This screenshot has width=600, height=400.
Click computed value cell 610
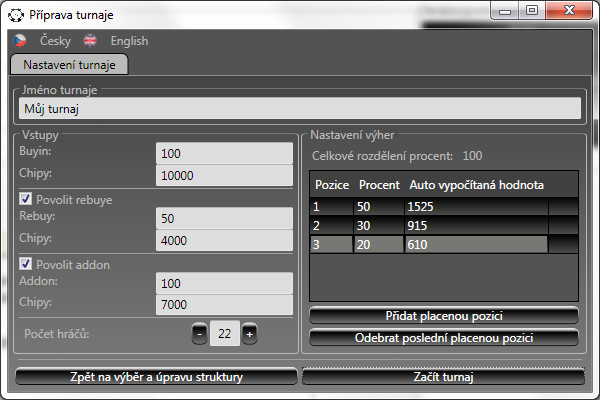click(x=476, y=244)
